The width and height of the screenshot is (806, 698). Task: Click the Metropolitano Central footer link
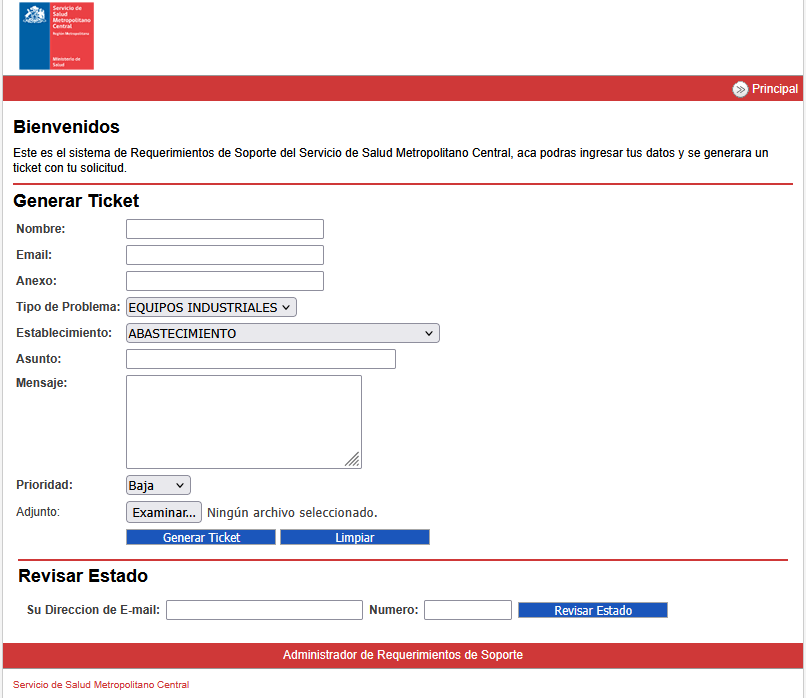141,685
